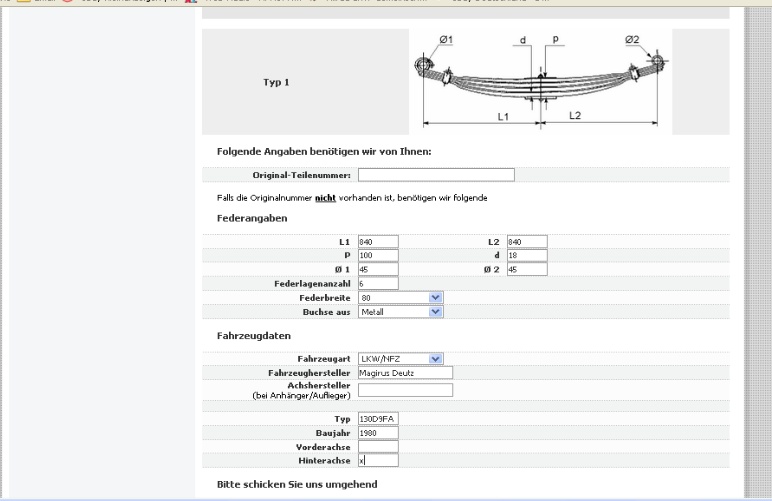This screenshot has width=772, height=501.
Task: Click the d field showing 18
Action: pos(527,255)
